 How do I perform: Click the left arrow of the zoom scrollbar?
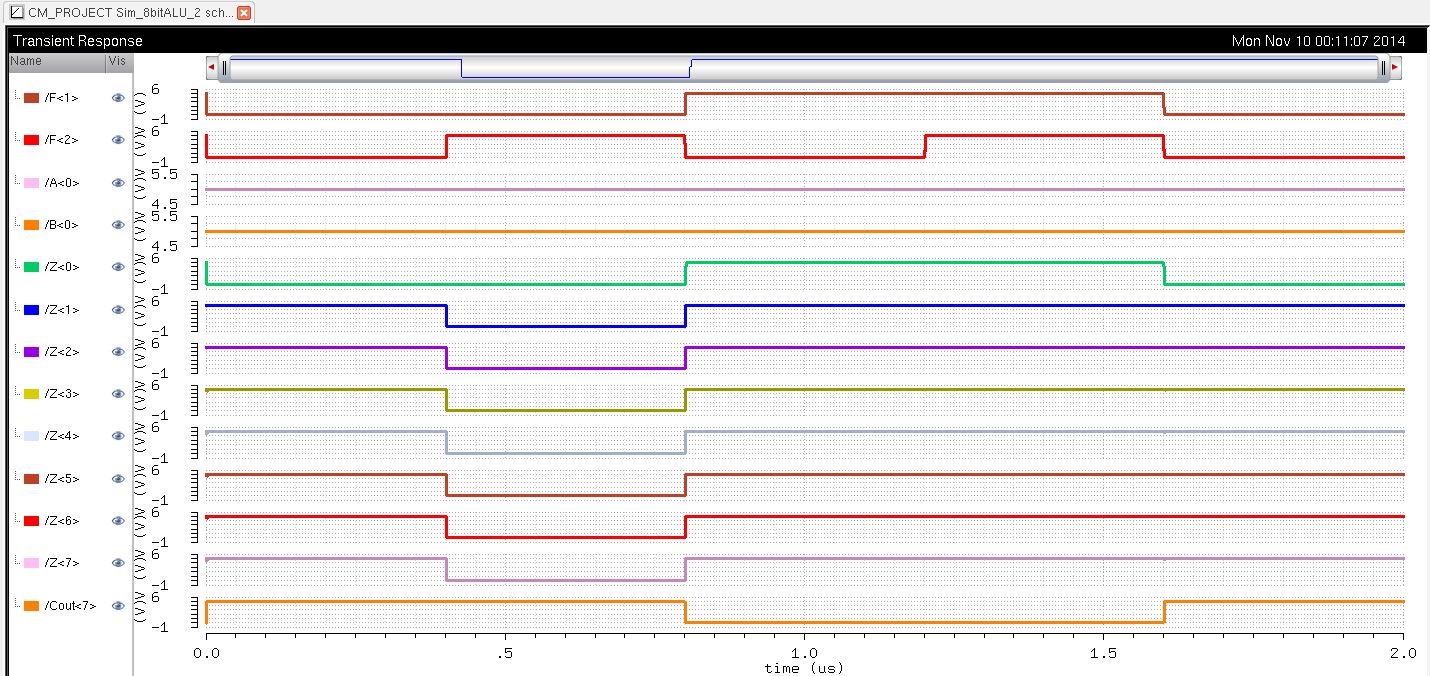(x=211, y=68)
